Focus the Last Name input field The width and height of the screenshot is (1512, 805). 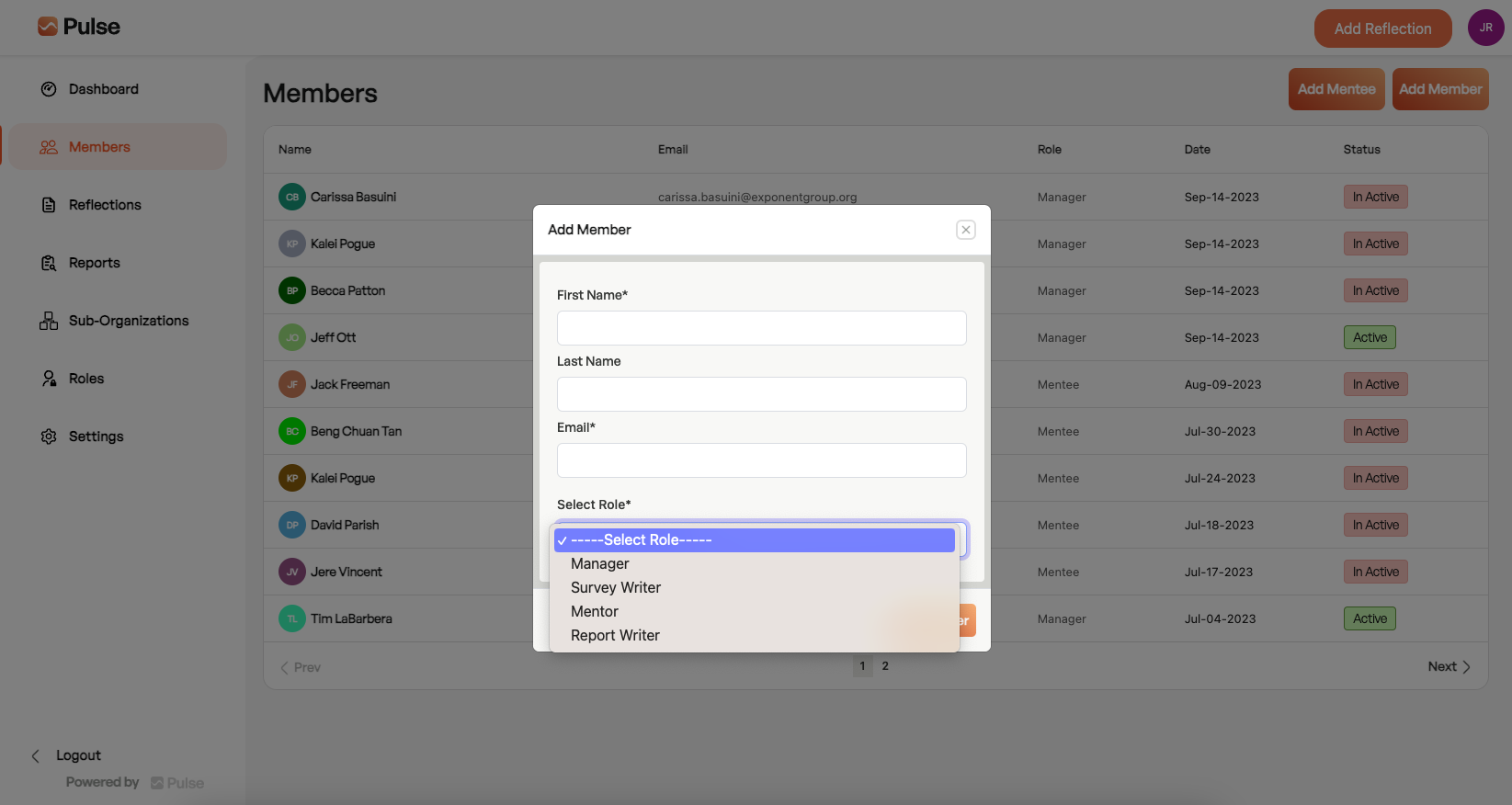pyautogui.click(x=761, y=394)
